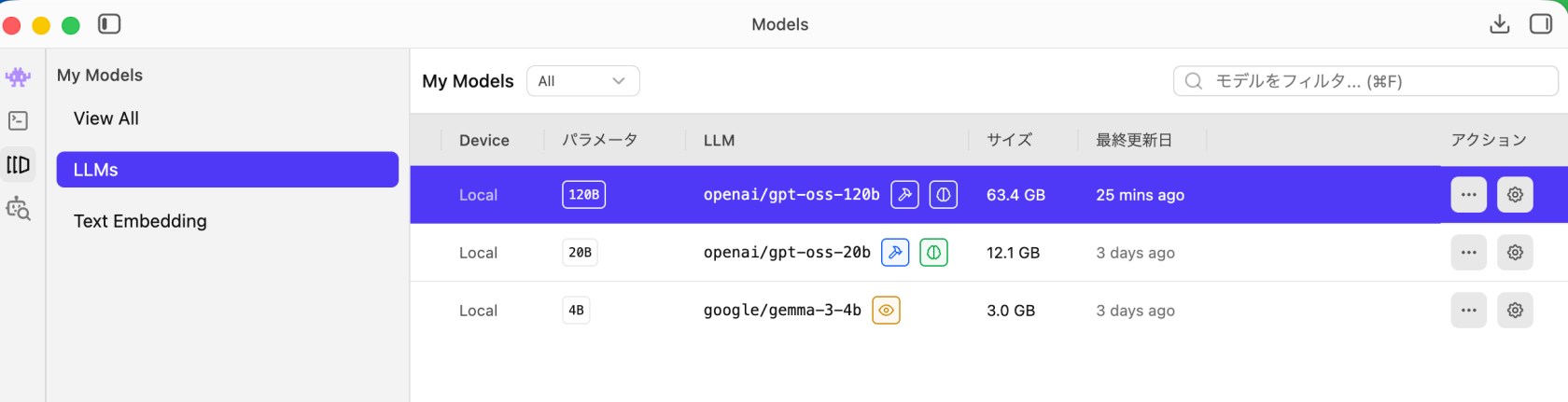The width and height of the screenshot is (1568, 402).
Task: Open more actions menu for gpt-oss-120b
Action: click(1468, 195)
